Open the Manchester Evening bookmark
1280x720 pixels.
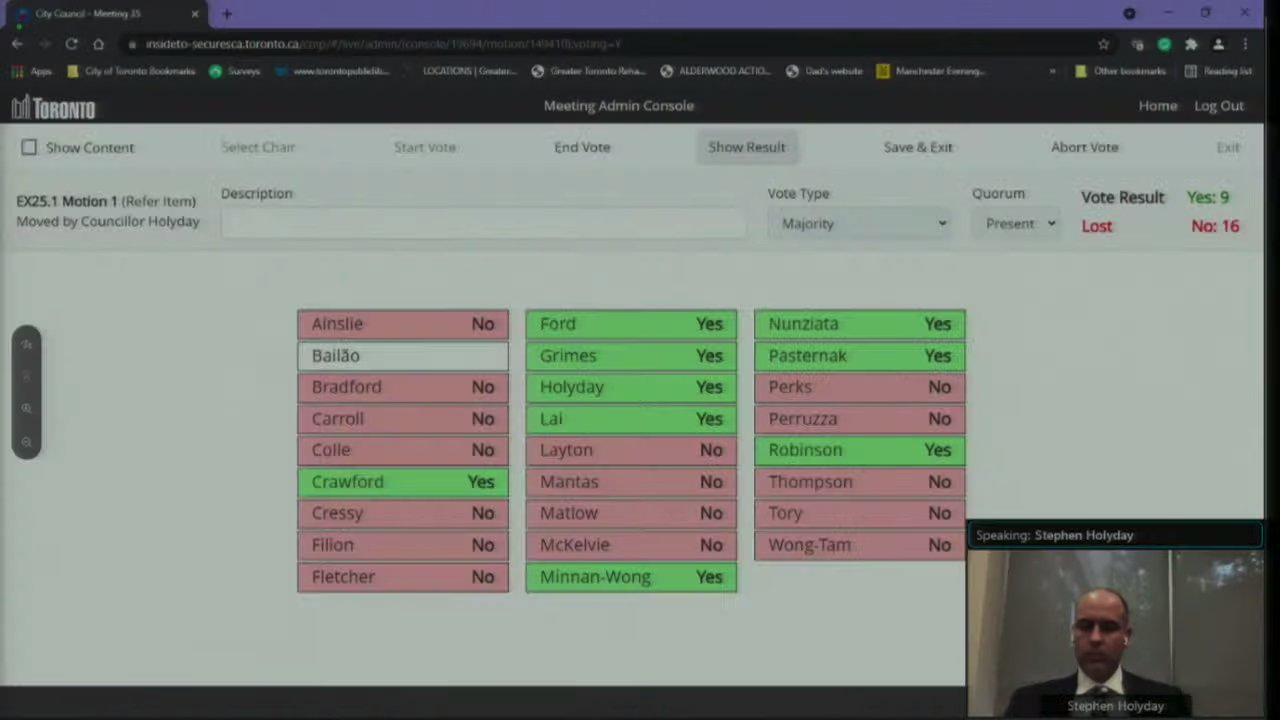pyautogui.click(x=931, y=71)
